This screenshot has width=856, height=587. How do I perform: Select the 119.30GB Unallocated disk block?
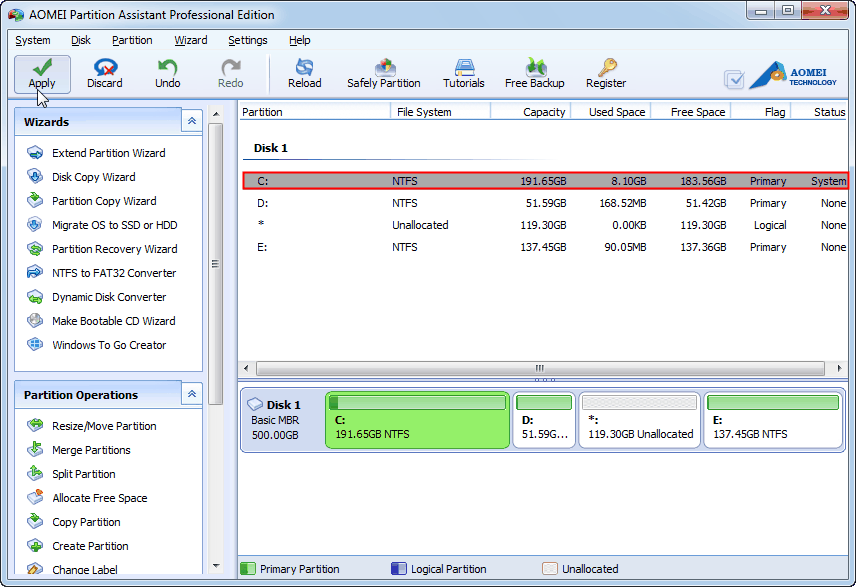point(640,420)
